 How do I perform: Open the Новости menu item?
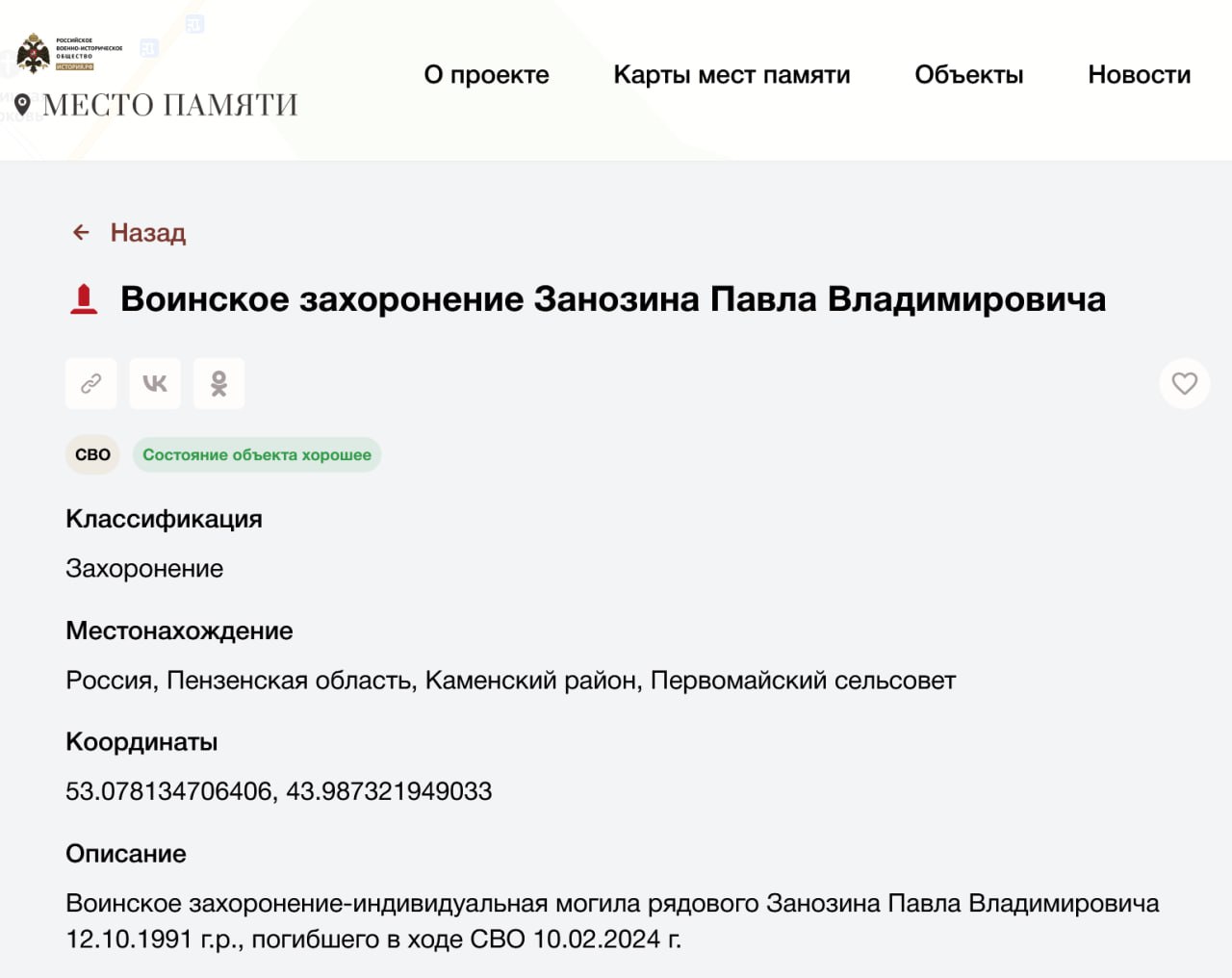(1139, 74)
